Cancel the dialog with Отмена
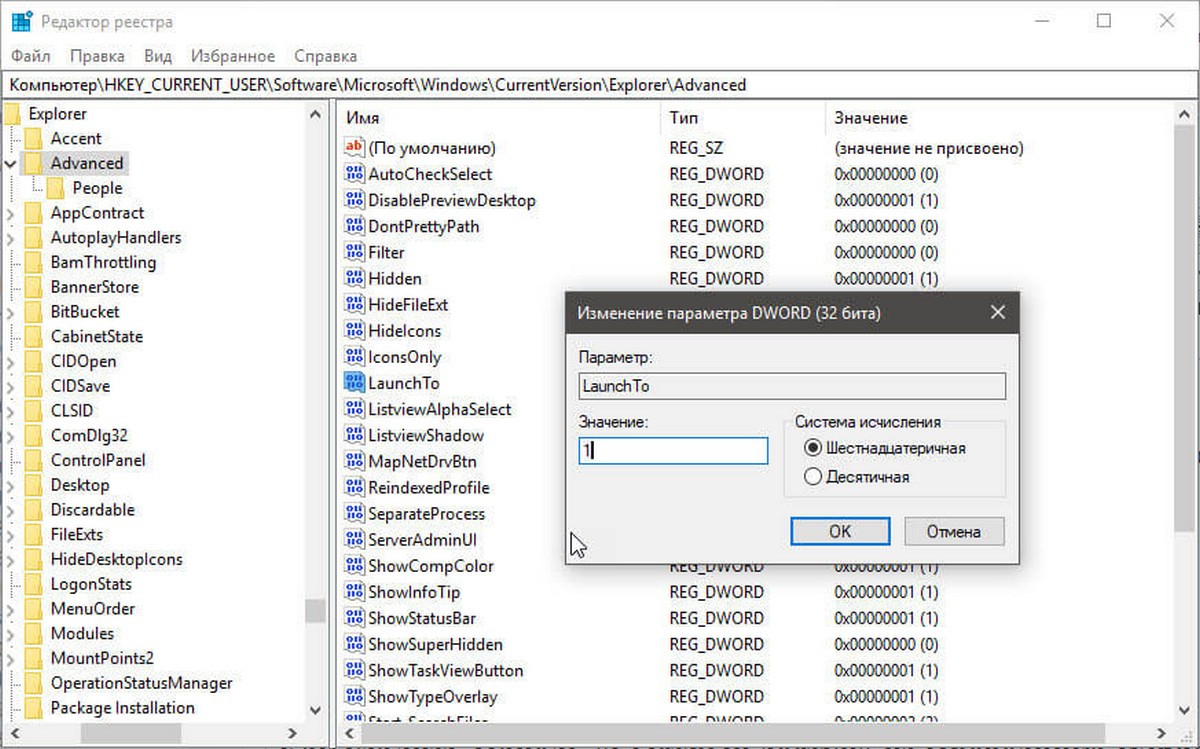1200x749 pixels. (x=954, y=531)
